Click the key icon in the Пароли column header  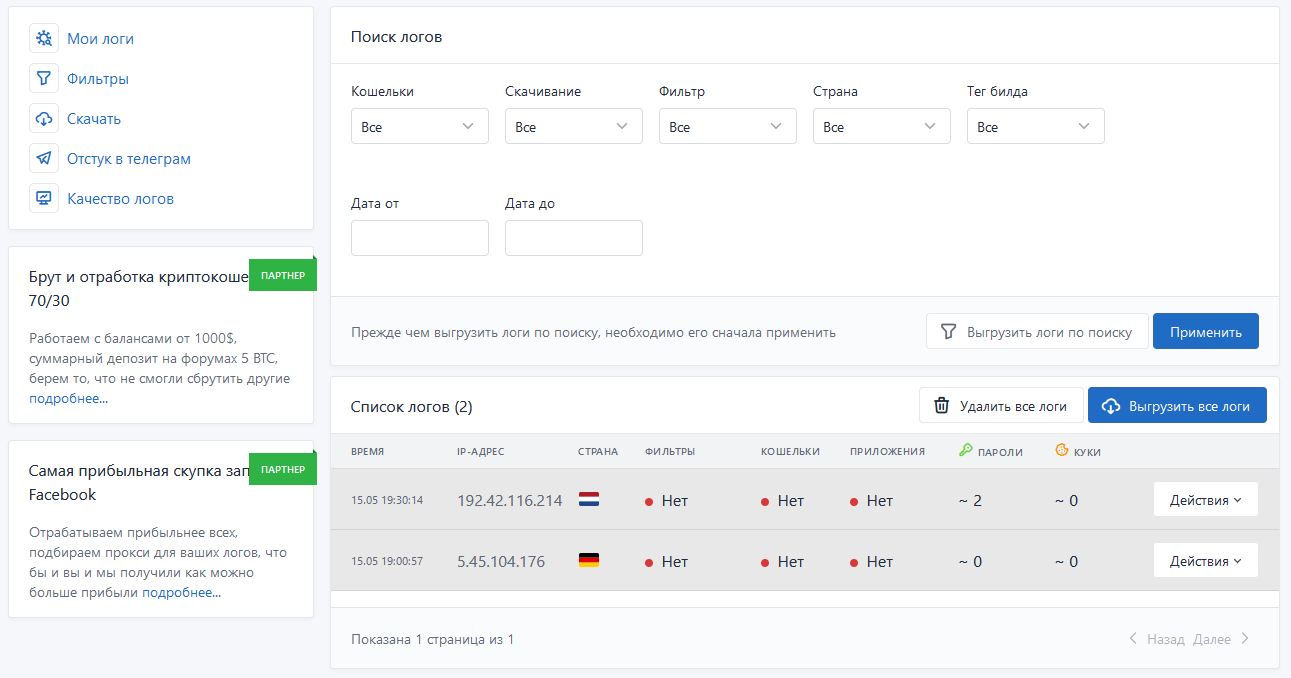(965, 451)
